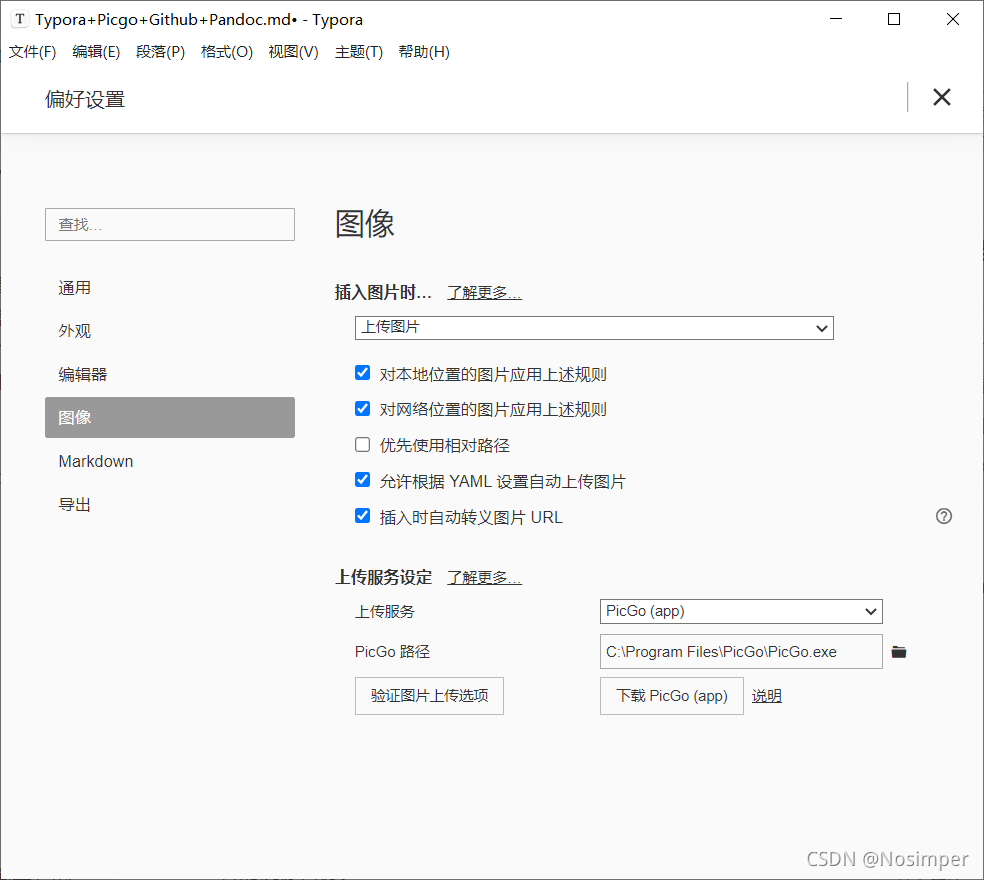Click the 查找 search field
Image resolution: width=984 pixels, height=880 pixels.
click(169, 225)
